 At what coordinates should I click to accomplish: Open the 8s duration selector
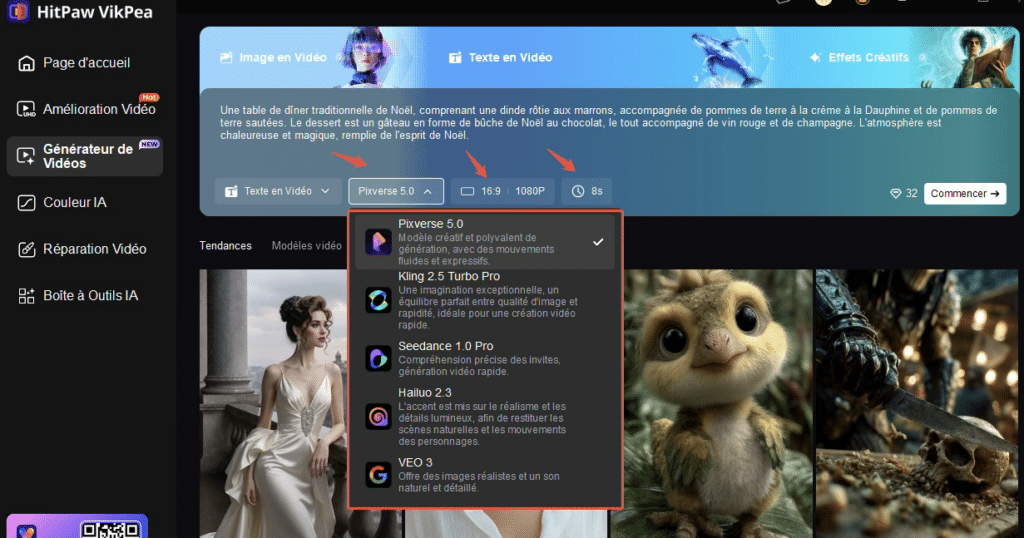coord(586,191)
